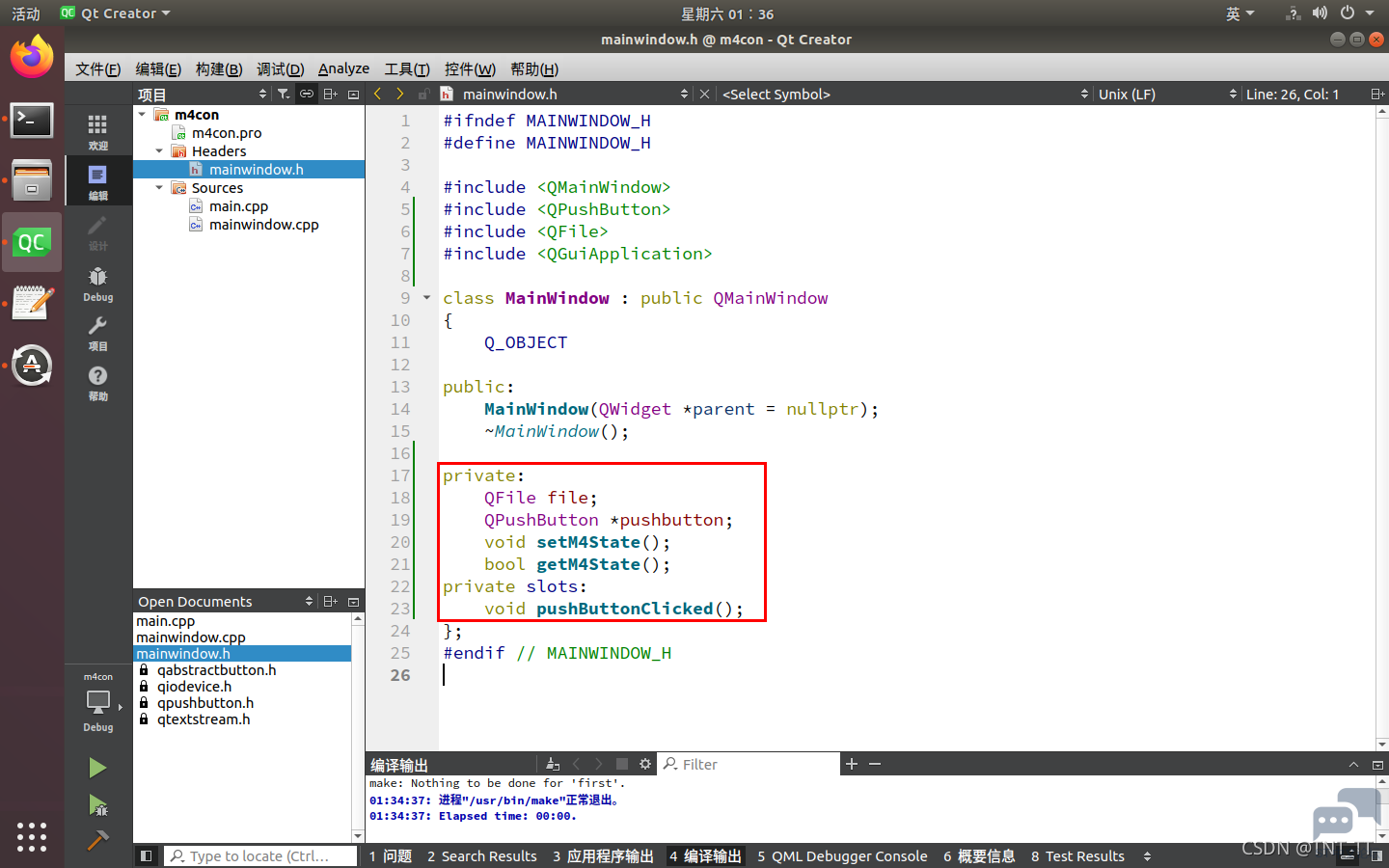The width and height of the screenshot is (1389, 868).
Task: Close the project side panel
Action: coord(353,94)
